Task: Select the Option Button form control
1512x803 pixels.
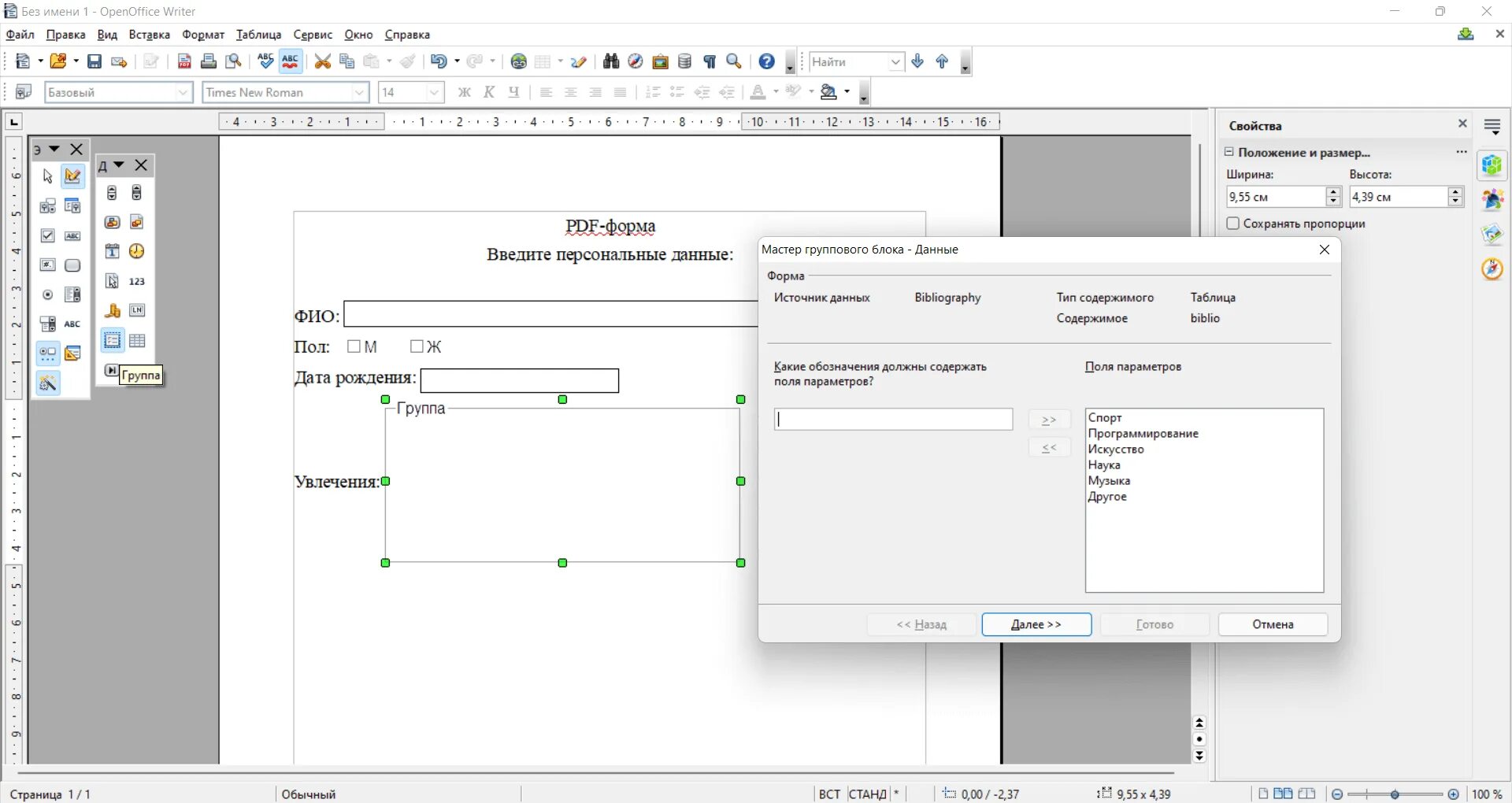Action: click(48, 294)
